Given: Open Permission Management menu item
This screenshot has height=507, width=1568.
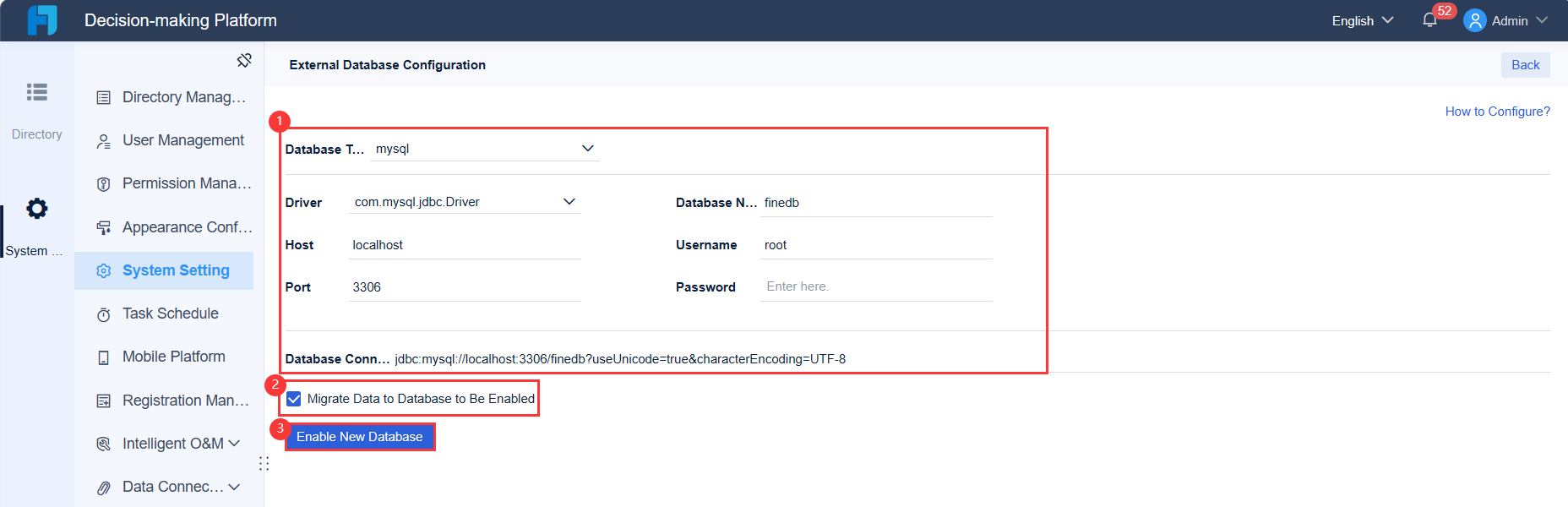Looking at the screenshot, I should (164, 183).
